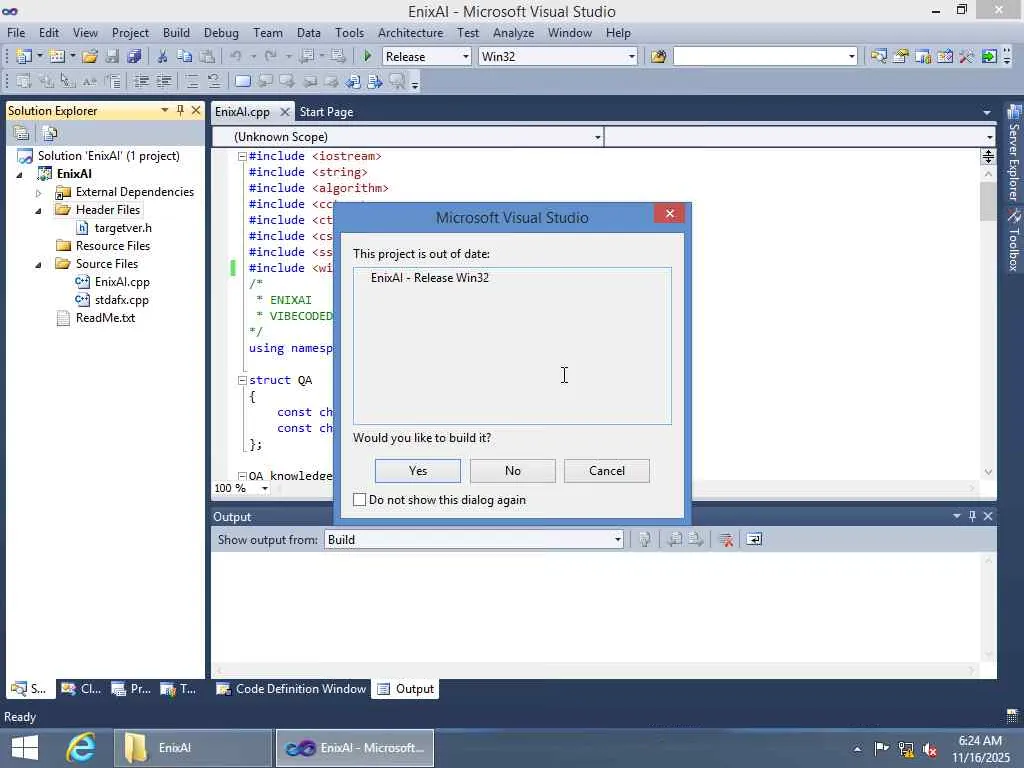Viewport: 1024px width, 768px height.
Task: Open the EnixAI folder taskbar item
Action: click(x=193, y=748)
